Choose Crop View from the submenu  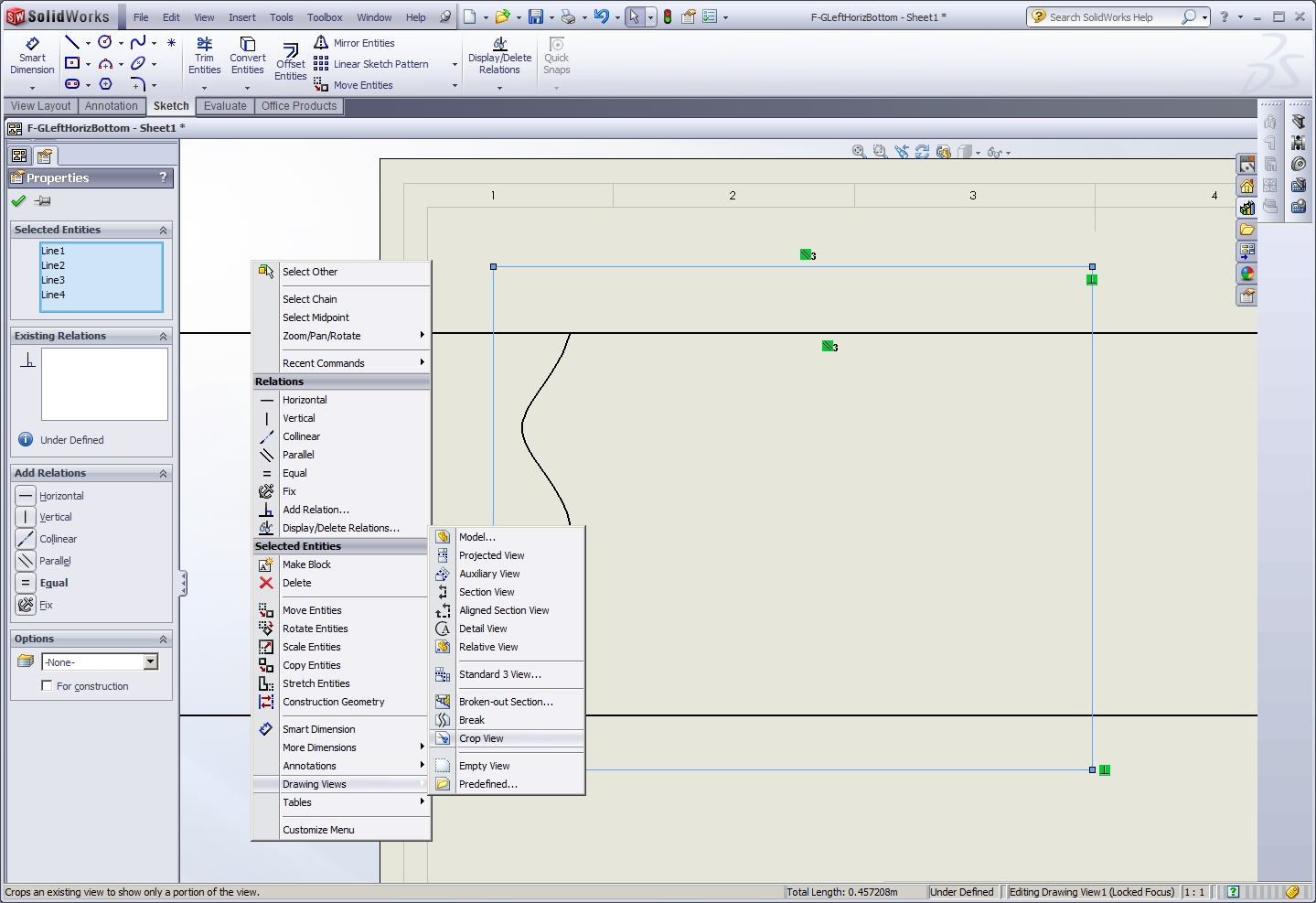tap(481, 738)
